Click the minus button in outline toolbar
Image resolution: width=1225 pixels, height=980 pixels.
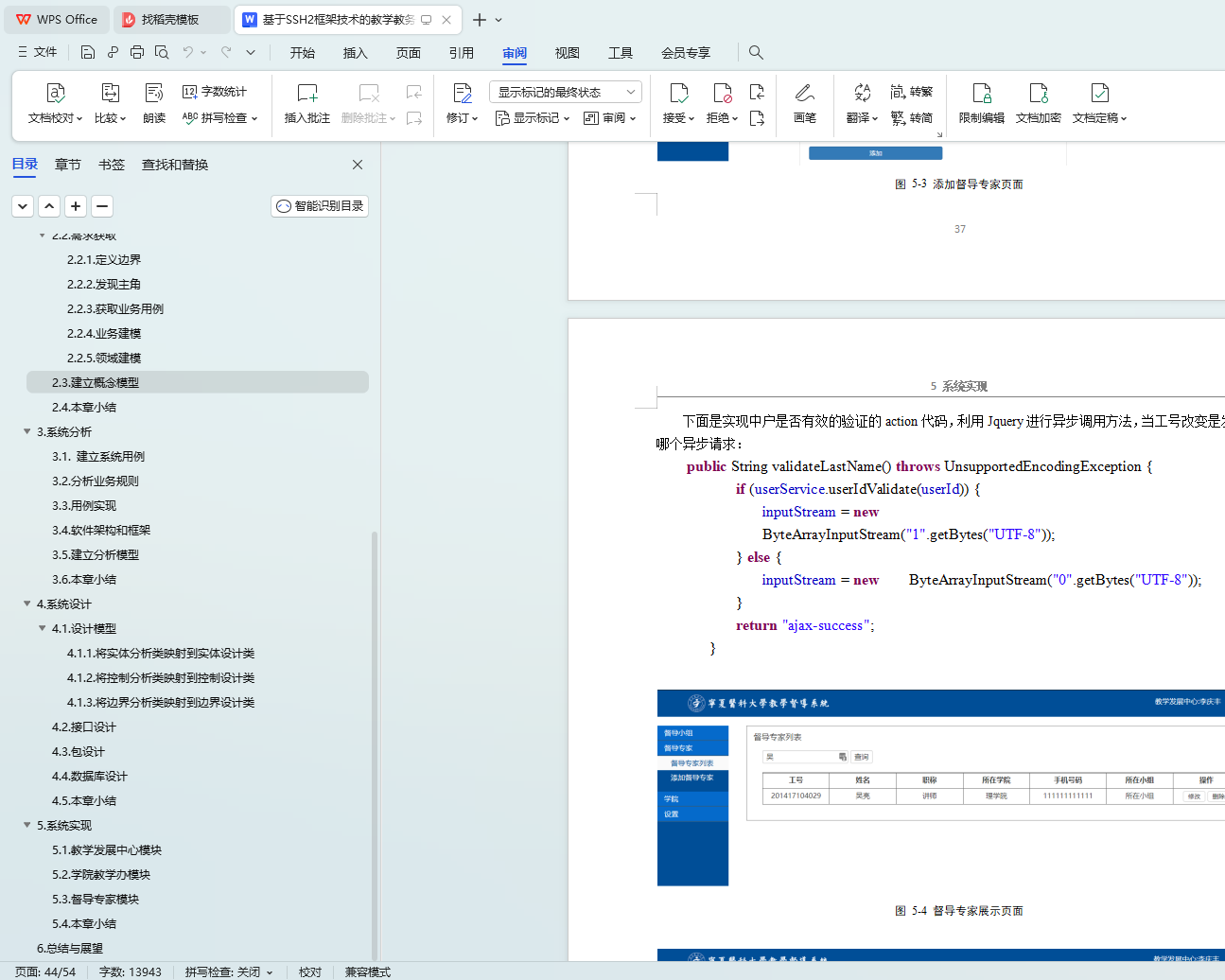pos(102,206)
